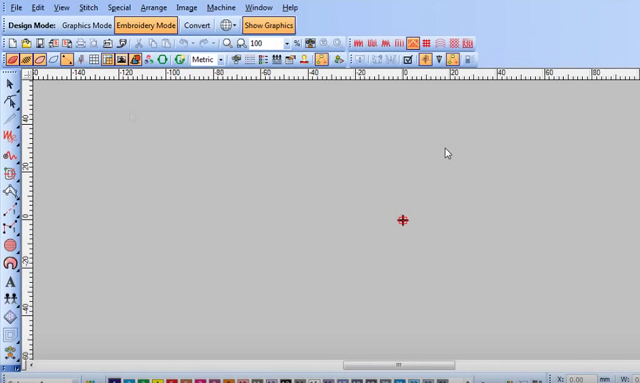
Task: Choose the Ring shape tool
Action: (x=10, y=263)
